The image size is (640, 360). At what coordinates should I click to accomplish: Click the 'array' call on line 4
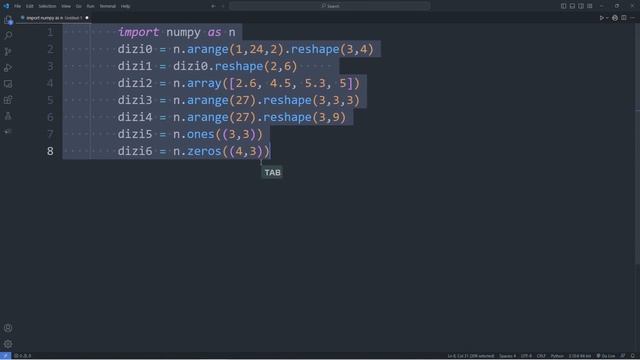204,83
